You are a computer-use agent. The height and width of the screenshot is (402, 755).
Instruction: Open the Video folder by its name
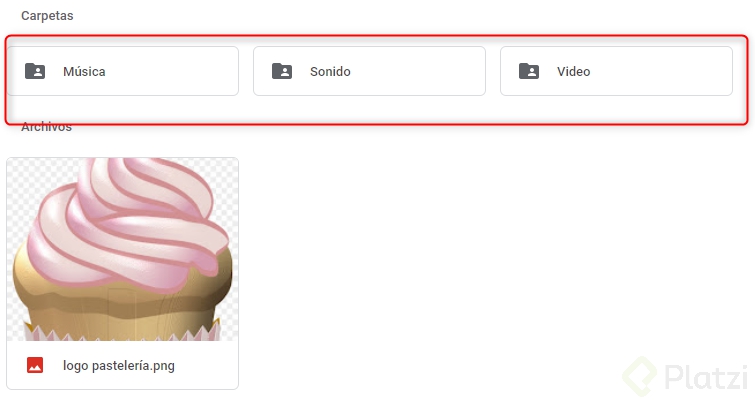pos(573,72)
